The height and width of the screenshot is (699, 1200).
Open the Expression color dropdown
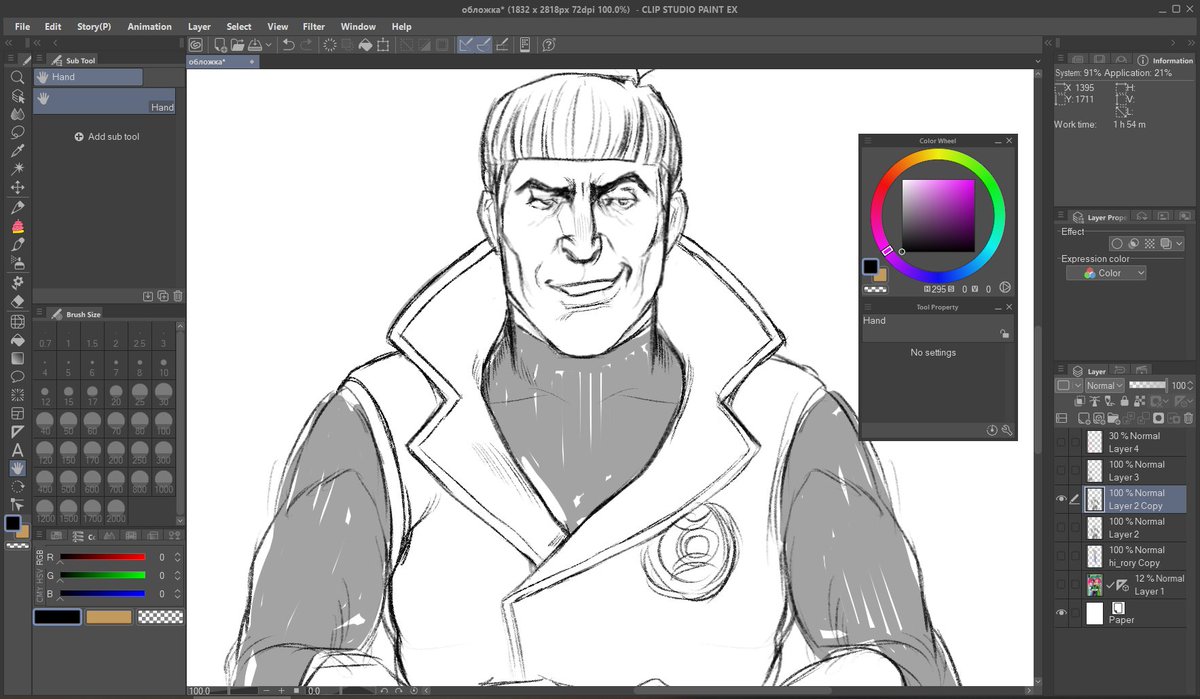pyautogui.click(x=1105, y=272)
